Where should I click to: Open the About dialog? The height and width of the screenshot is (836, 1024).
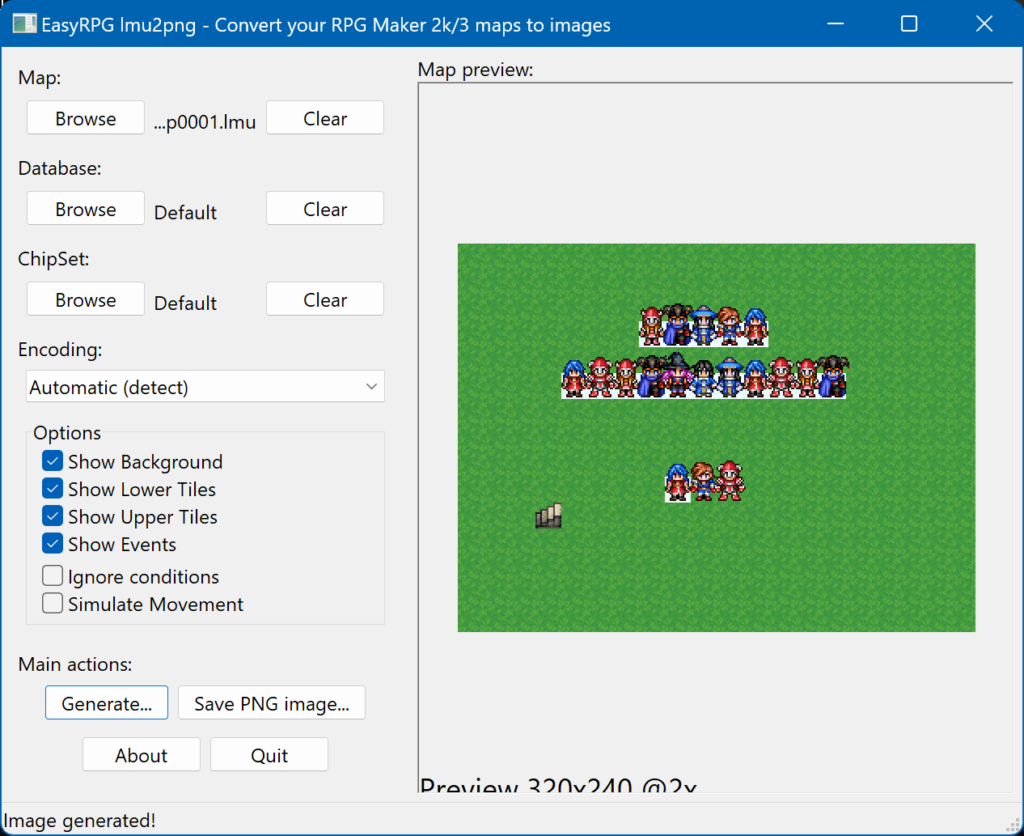point(141,754)
